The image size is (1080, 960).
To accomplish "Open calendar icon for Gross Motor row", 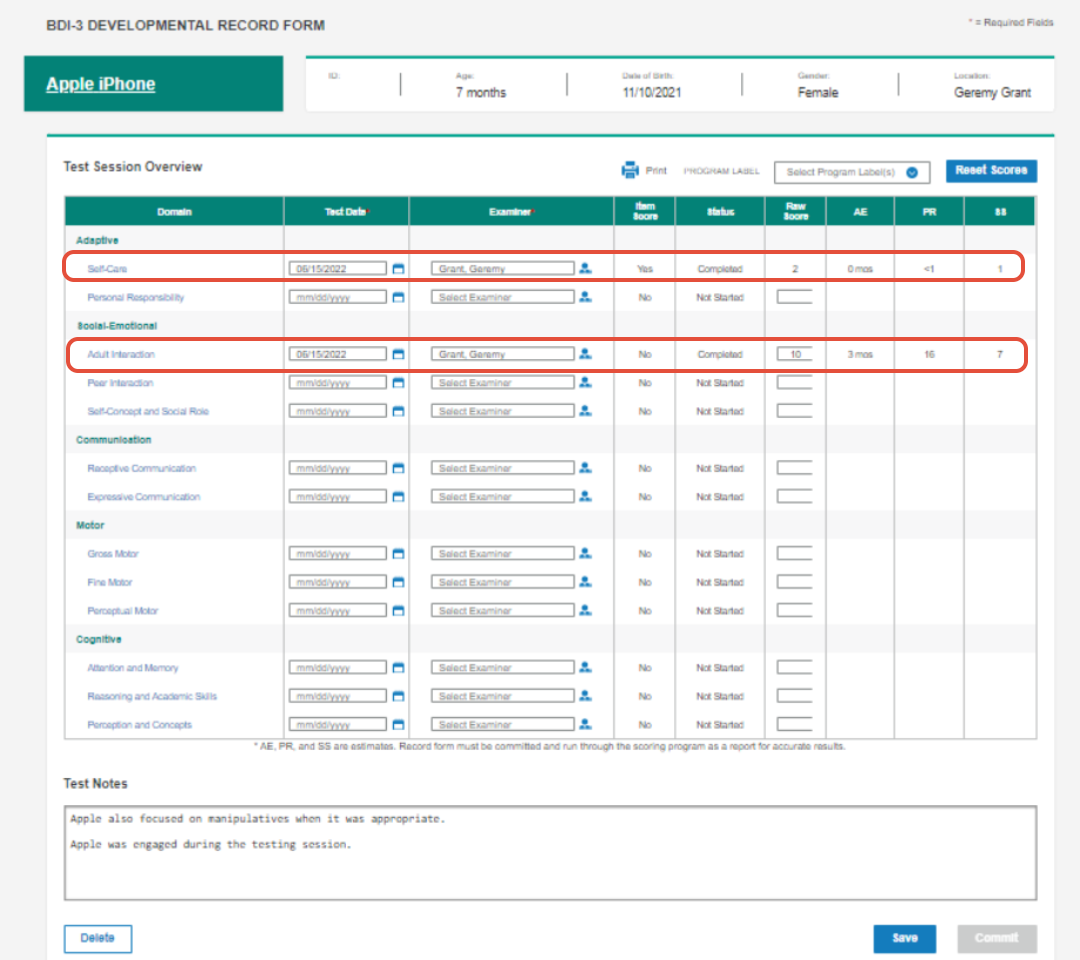I will pyautogui.click(x=398, y=554).
